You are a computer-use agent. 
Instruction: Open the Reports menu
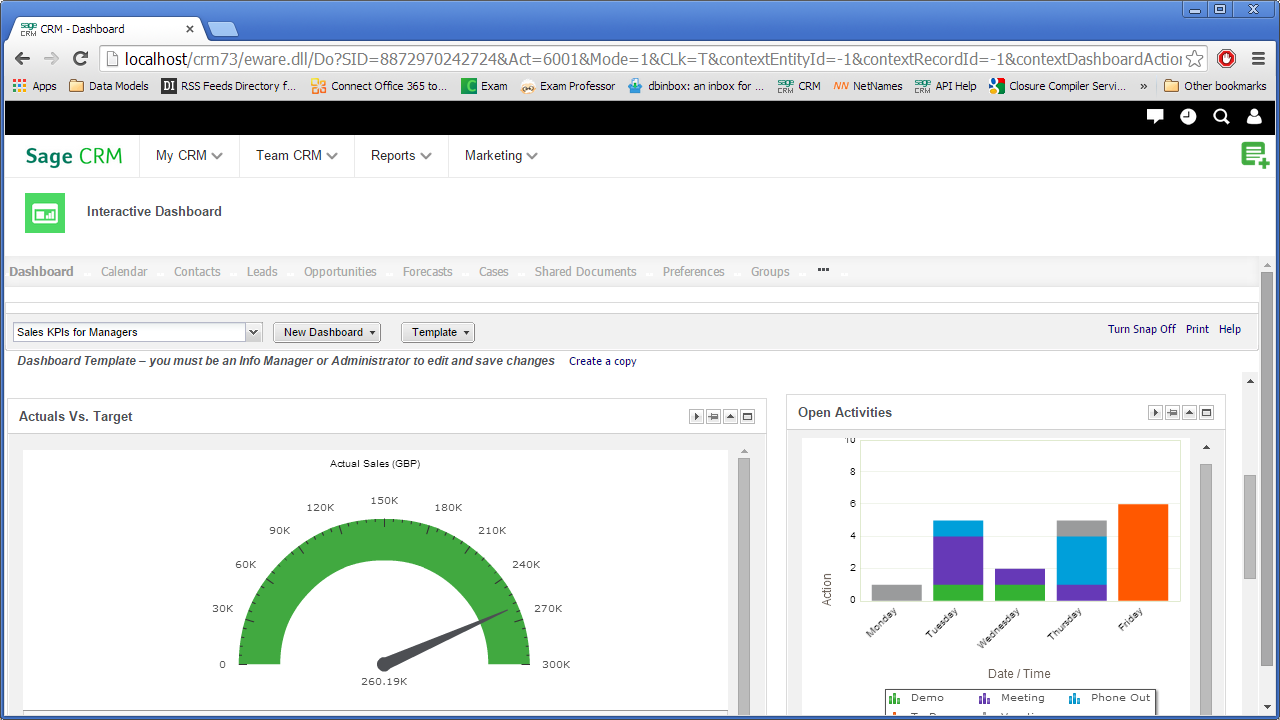click(x=401, y=156)
